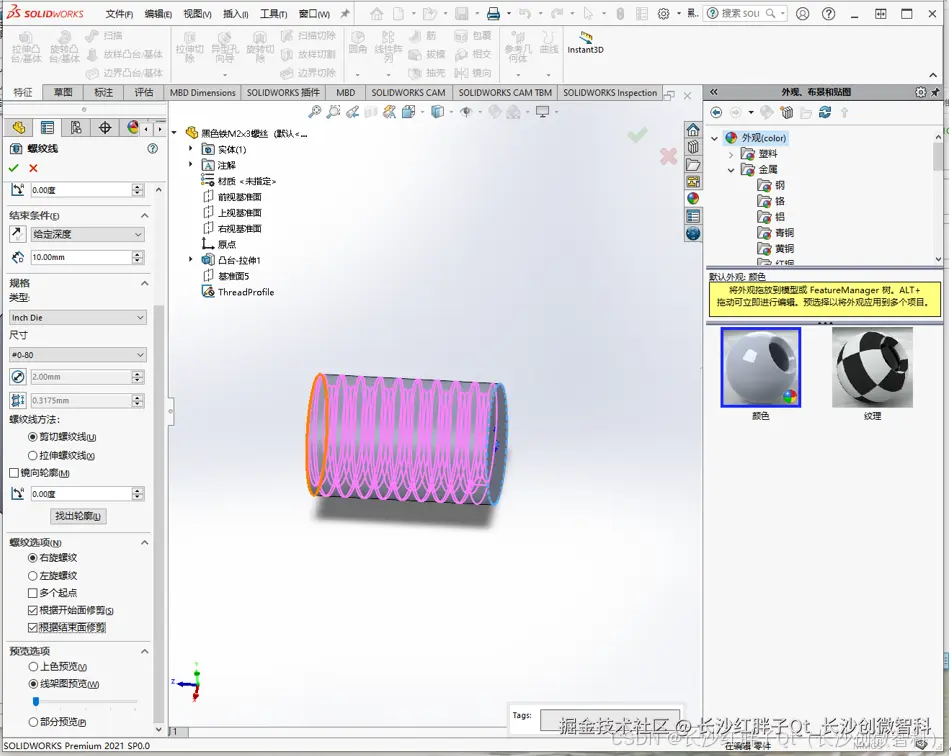Select the 颜色 color appearance thumbnail
Image resolution: width=951 pixels, height=756 pixels.
pyautogui.click(x=761, y=367)
